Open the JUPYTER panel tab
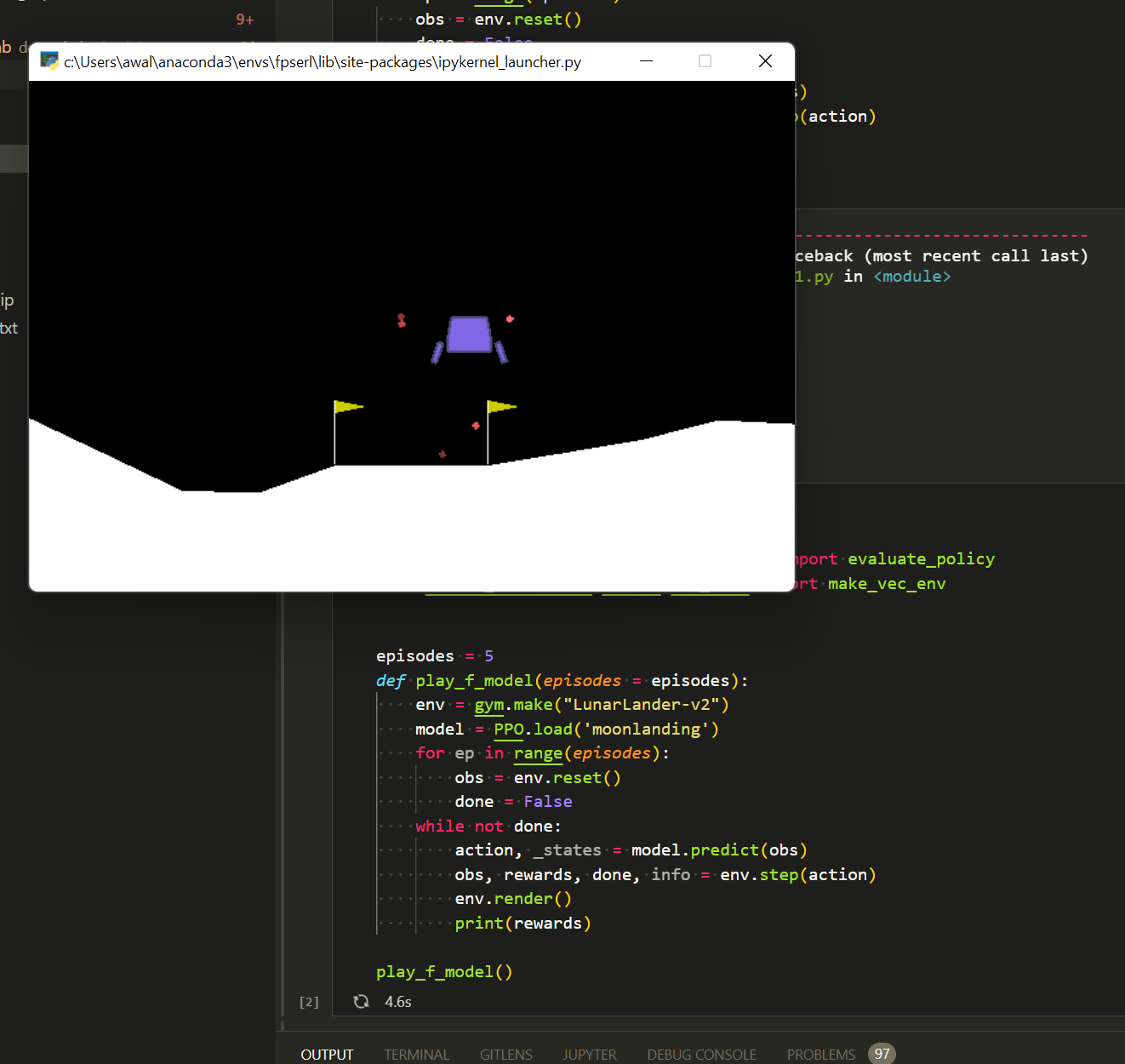 pos(590,1055)
